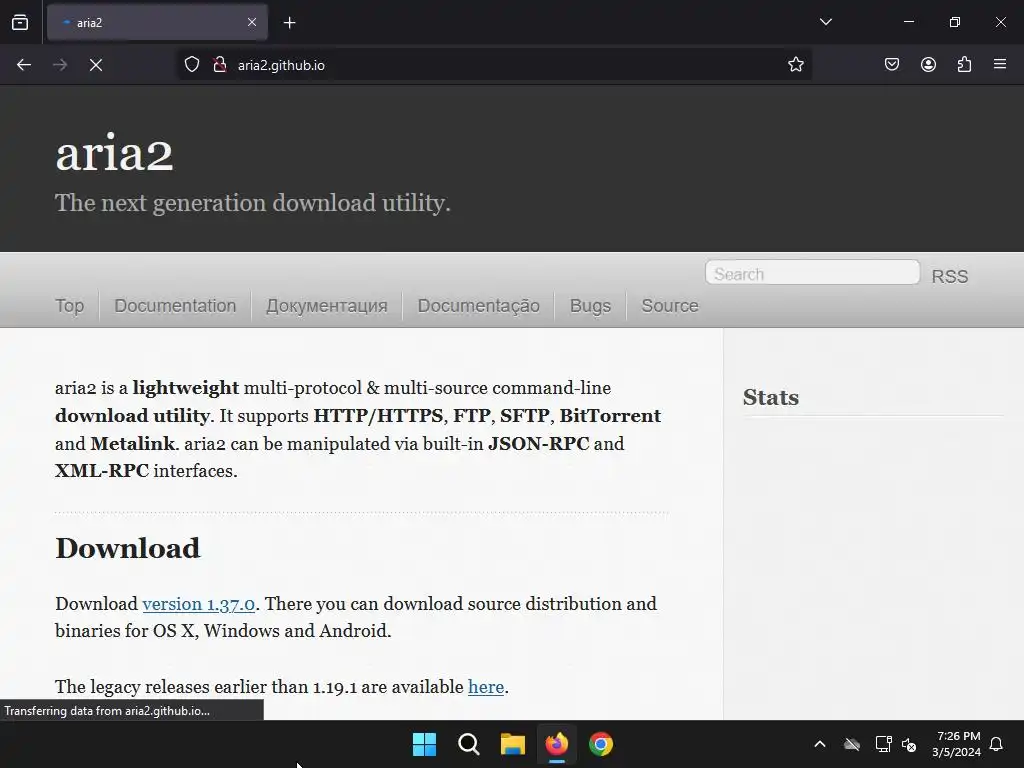This screenshot has height=768, width=1024.
Task: View site security lock information
Action: pyautogui.click(x=220, y=65)
